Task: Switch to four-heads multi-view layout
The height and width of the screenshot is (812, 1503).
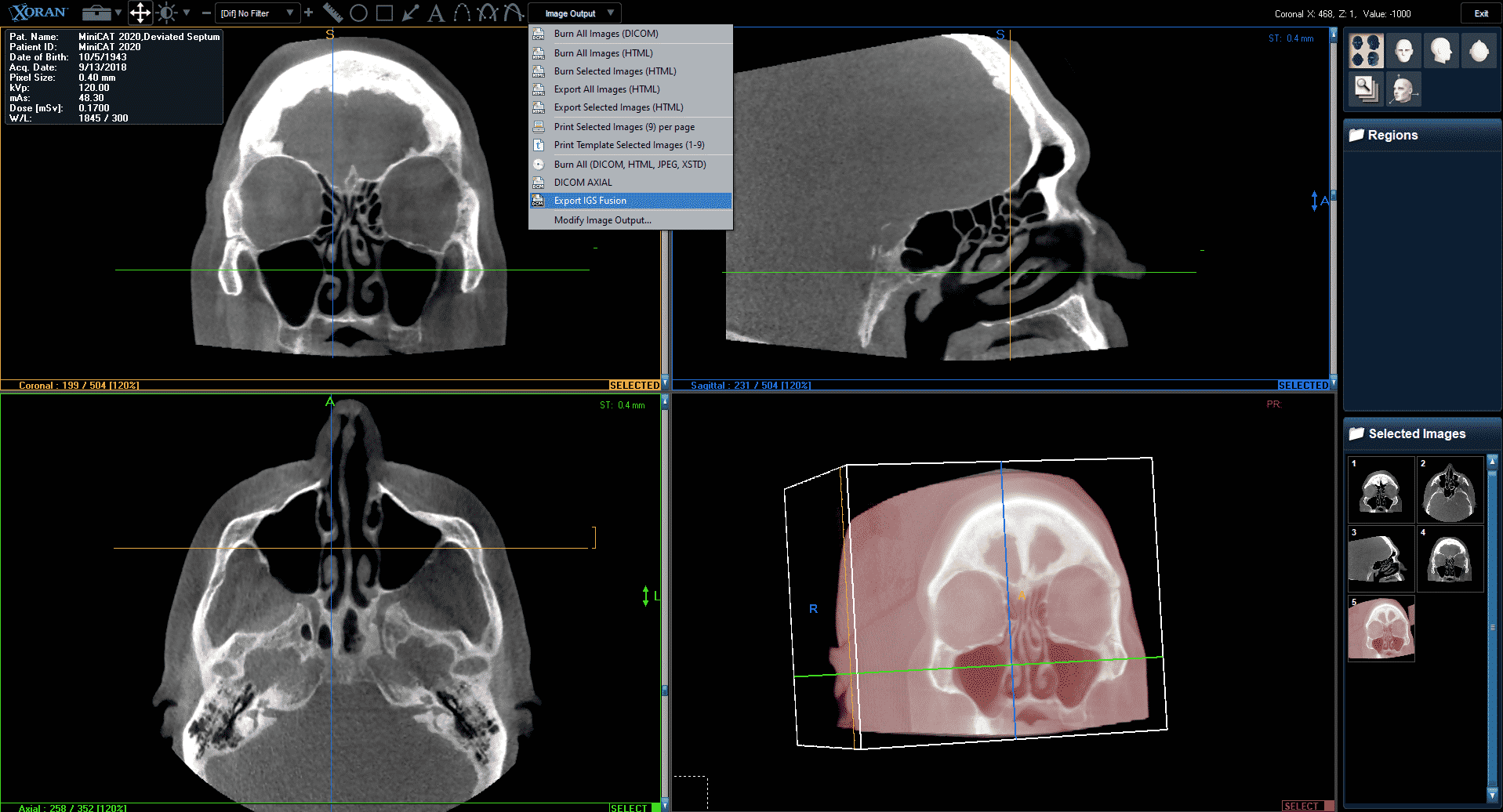Action: click(x=1366, y=50)
